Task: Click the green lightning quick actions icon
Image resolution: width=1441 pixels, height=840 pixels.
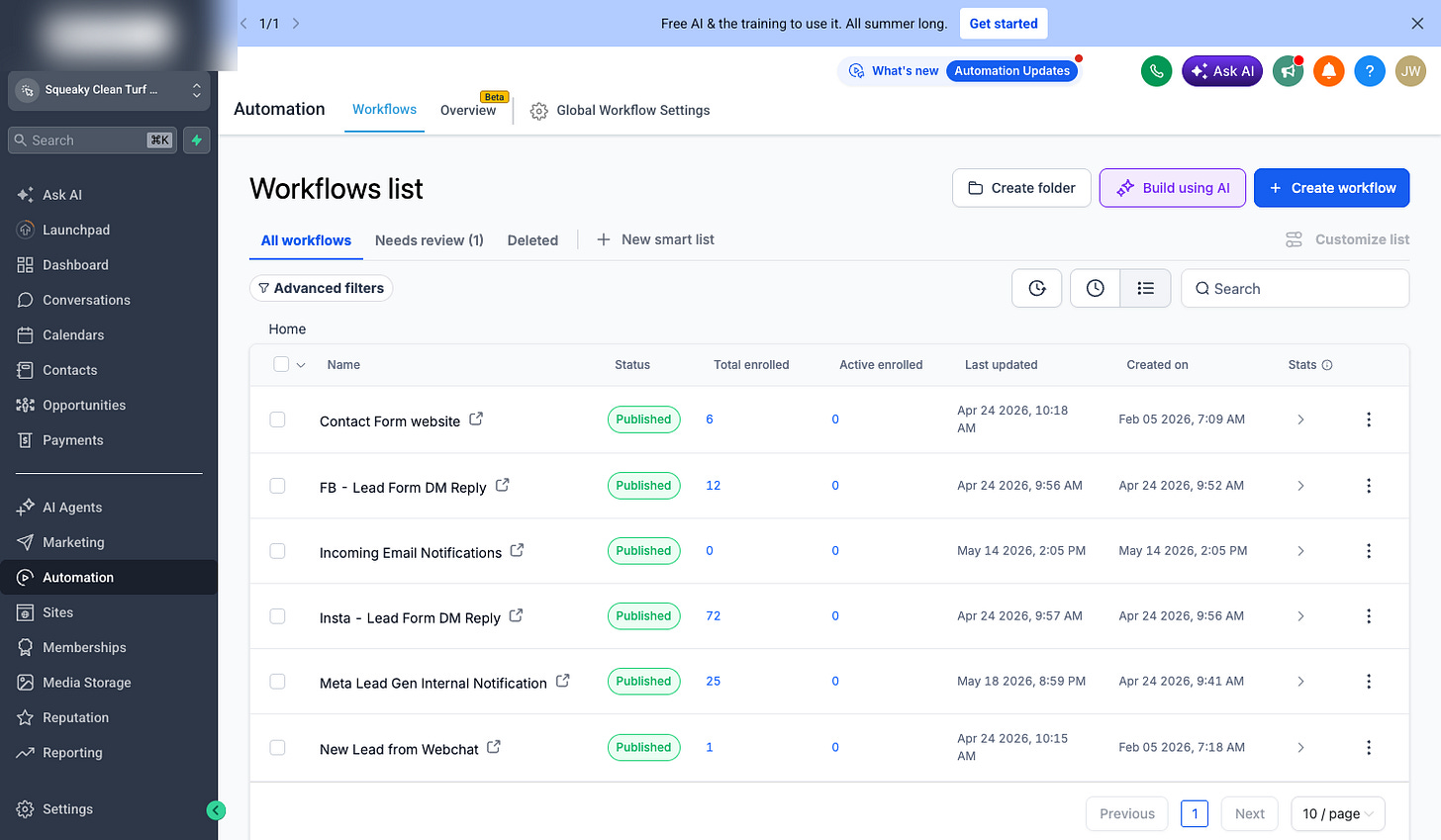Action: 197,140
